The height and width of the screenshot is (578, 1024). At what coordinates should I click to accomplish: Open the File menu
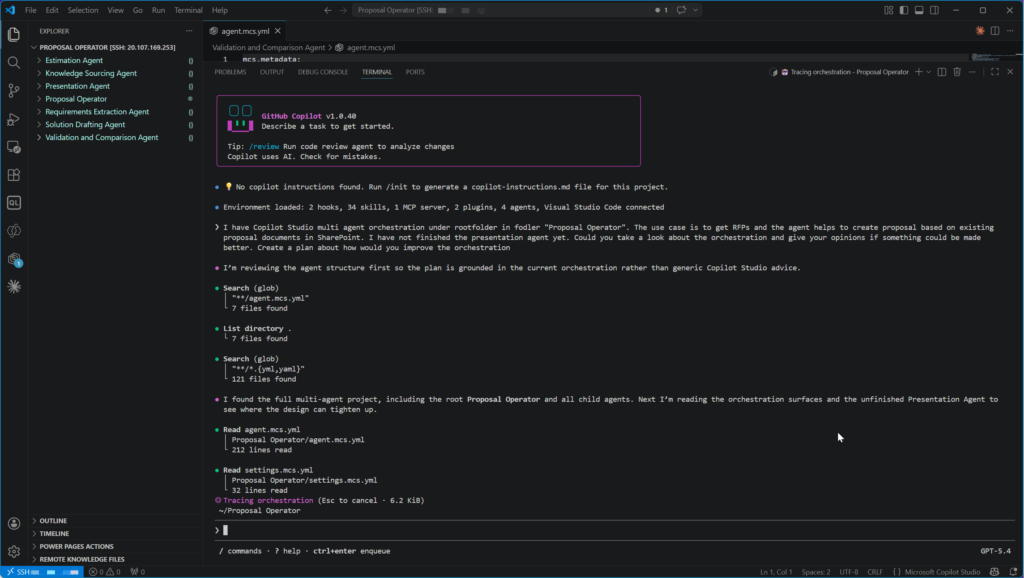tap(31, 10)
